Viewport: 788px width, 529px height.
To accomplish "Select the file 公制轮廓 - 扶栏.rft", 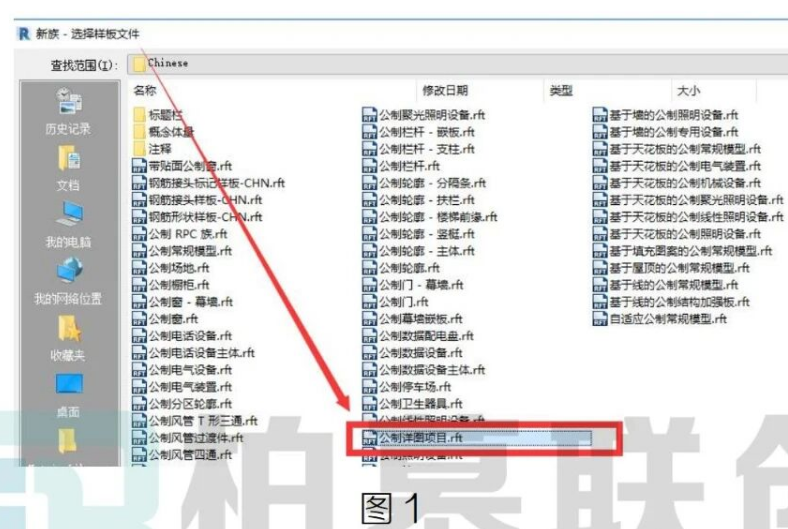I will pos(419,200).
